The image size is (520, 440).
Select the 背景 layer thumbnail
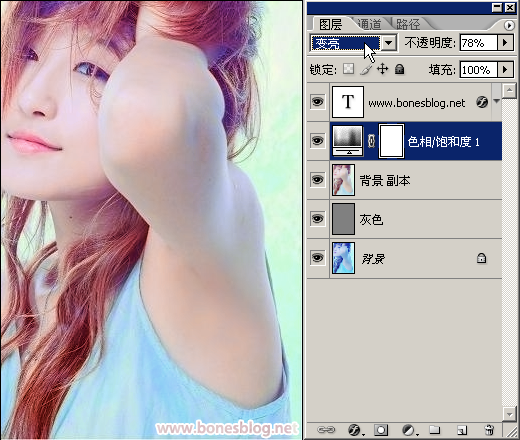343,258
